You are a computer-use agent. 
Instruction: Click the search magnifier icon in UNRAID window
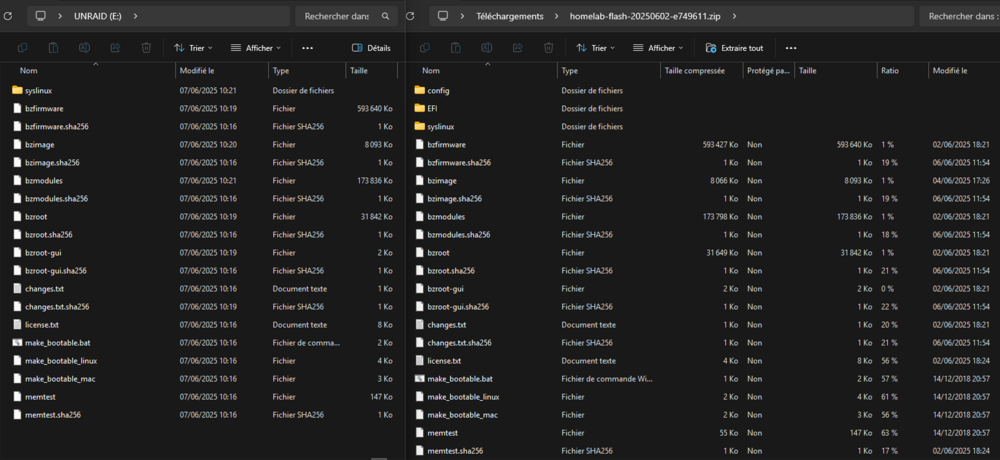pyautogui.click(x=385, y=16)
